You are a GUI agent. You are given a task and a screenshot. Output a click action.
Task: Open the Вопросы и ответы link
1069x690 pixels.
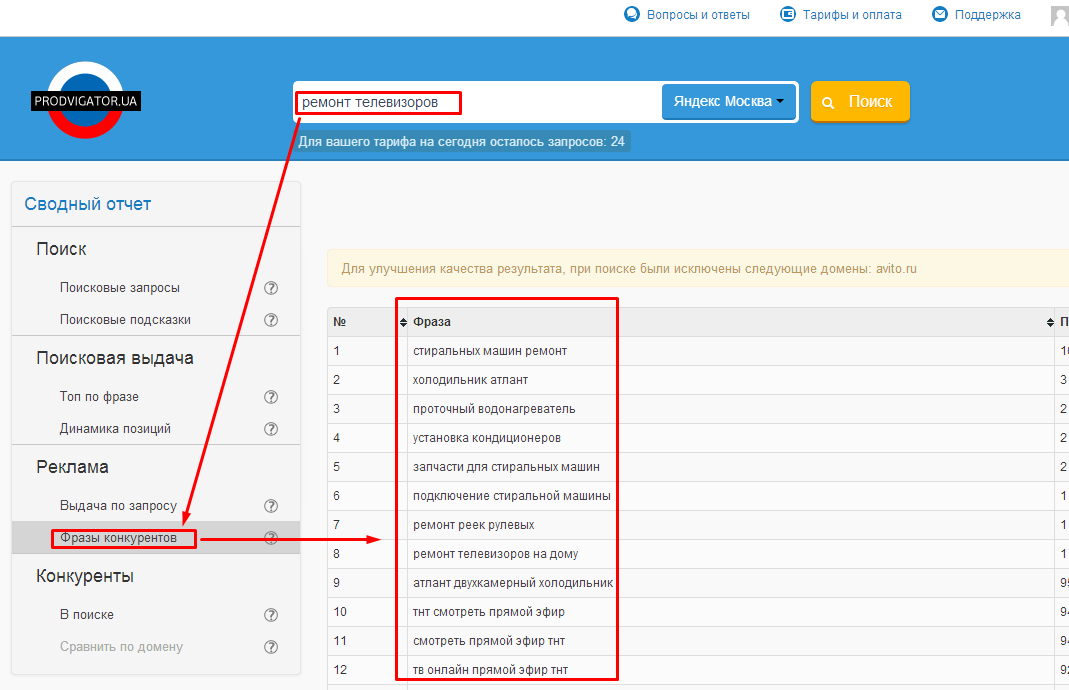697,15
